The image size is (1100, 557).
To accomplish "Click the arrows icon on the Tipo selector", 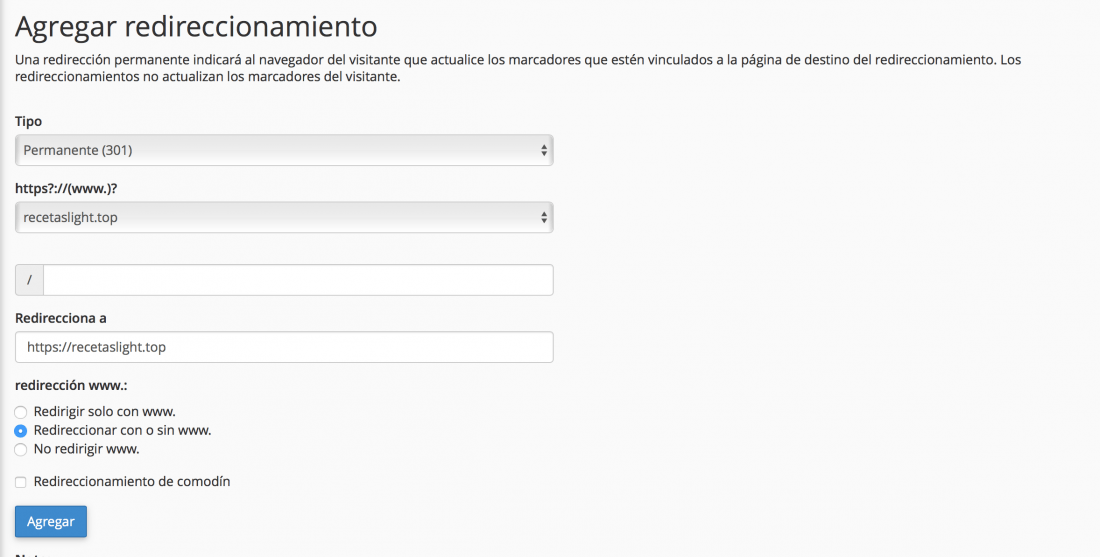I will [x=544, y=150].
